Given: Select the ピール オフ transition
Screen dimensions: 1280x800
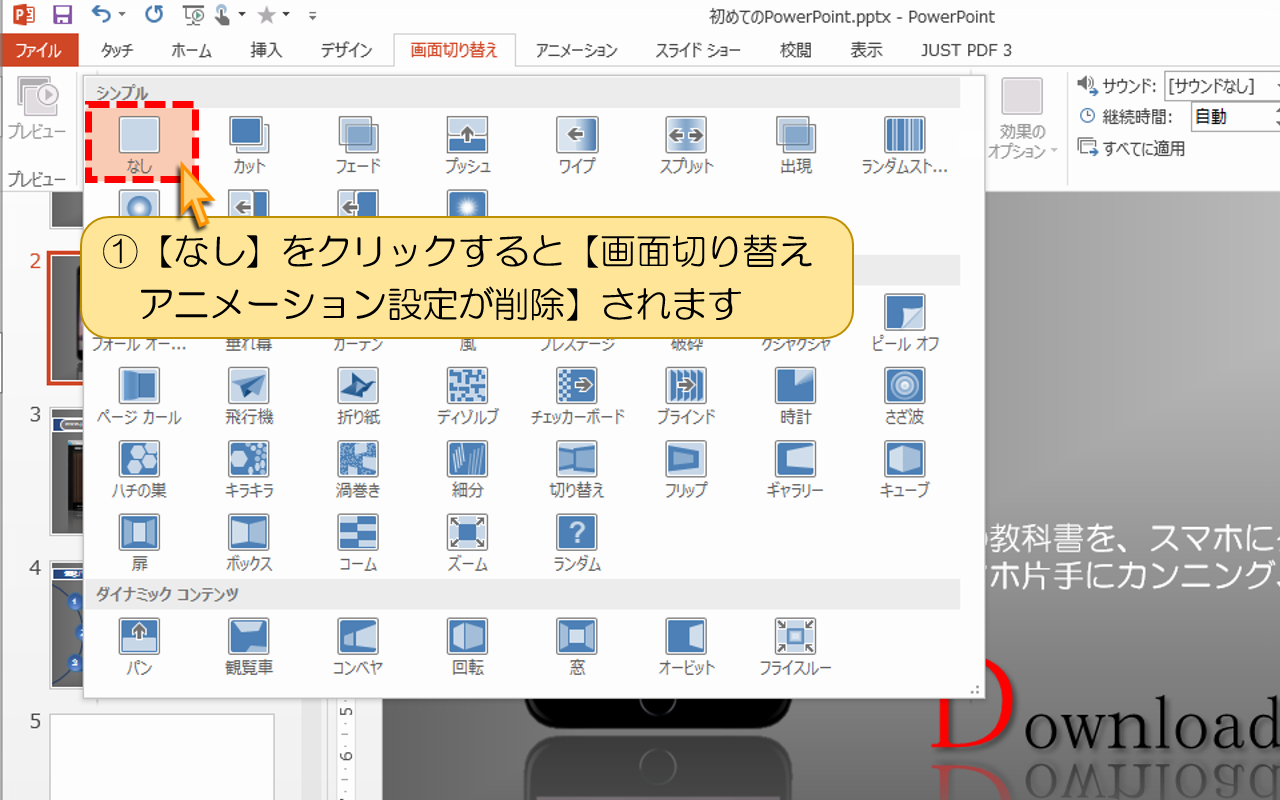Looking at the screenshot, I should [905, 322].
